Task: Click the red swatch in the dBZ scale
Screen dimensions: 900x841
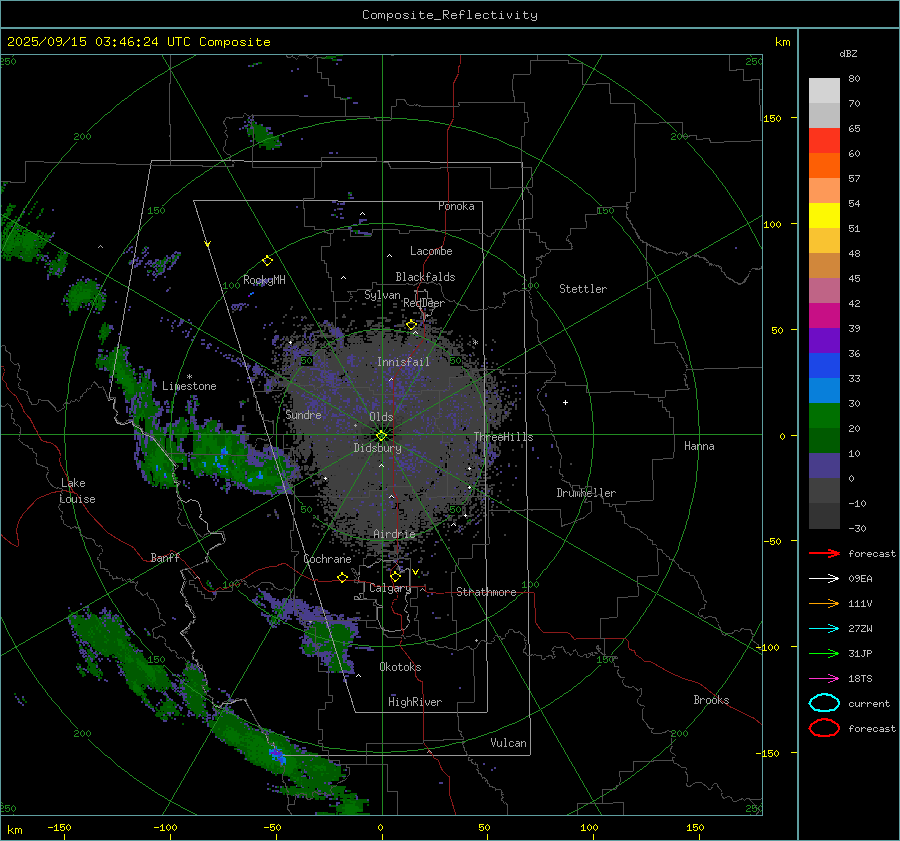Action: [x=824, y=141]
